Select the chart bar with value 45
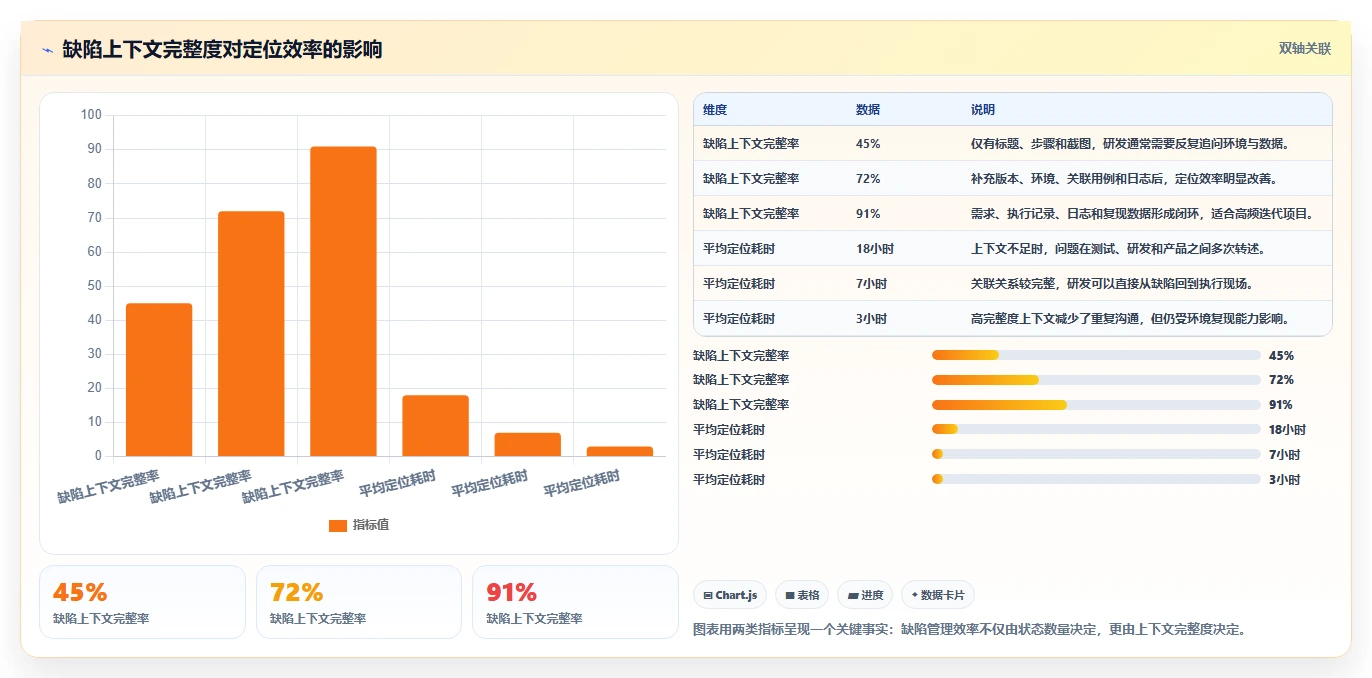This screenshot has width=1372, height=678. tap(159, 380)
